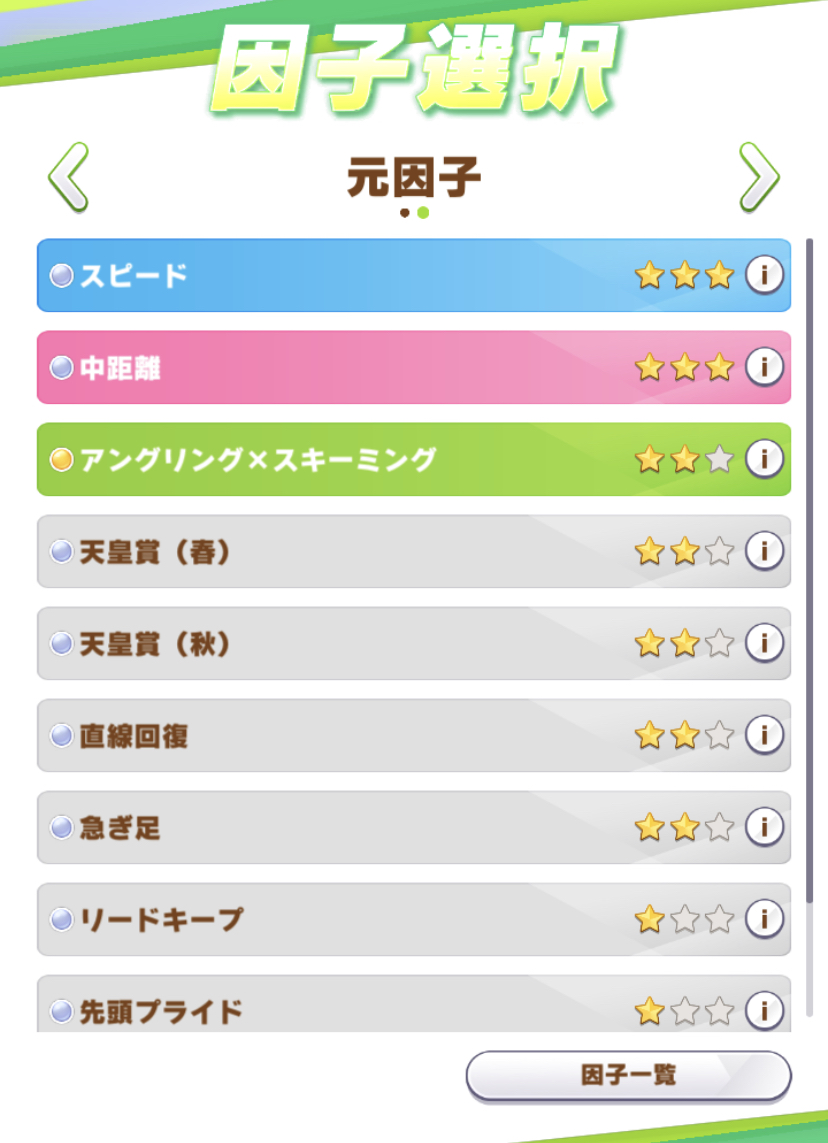Select the 中距離 factor radio dot
The height and width of the screenshot is (1143, 828).
62,368
